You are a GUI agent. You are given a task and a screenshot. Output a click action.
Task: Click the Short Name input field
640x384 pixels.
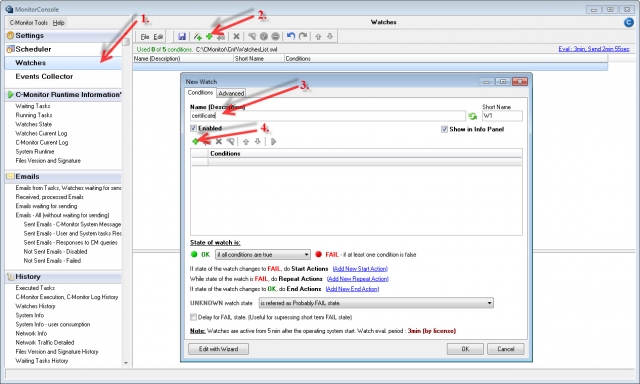click(x=502, y=116)
